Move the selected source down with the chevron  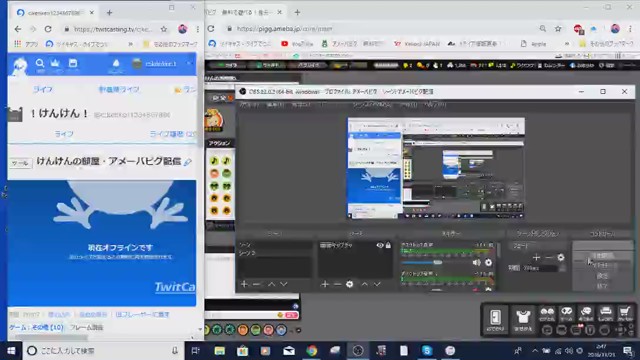pyautogui.click(x=377, y=284)
